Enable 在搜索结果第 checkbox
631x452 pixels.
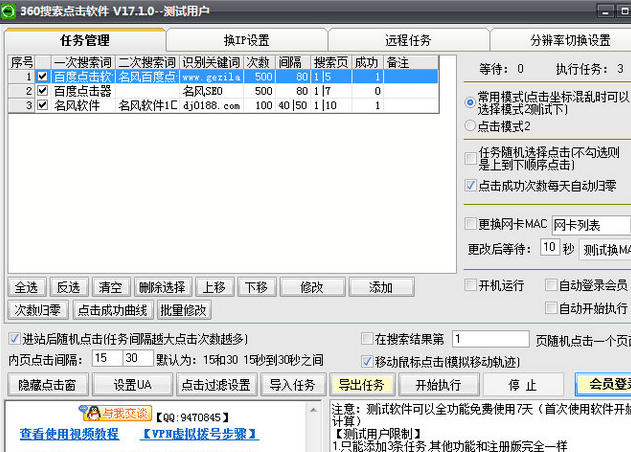[367, 338]
